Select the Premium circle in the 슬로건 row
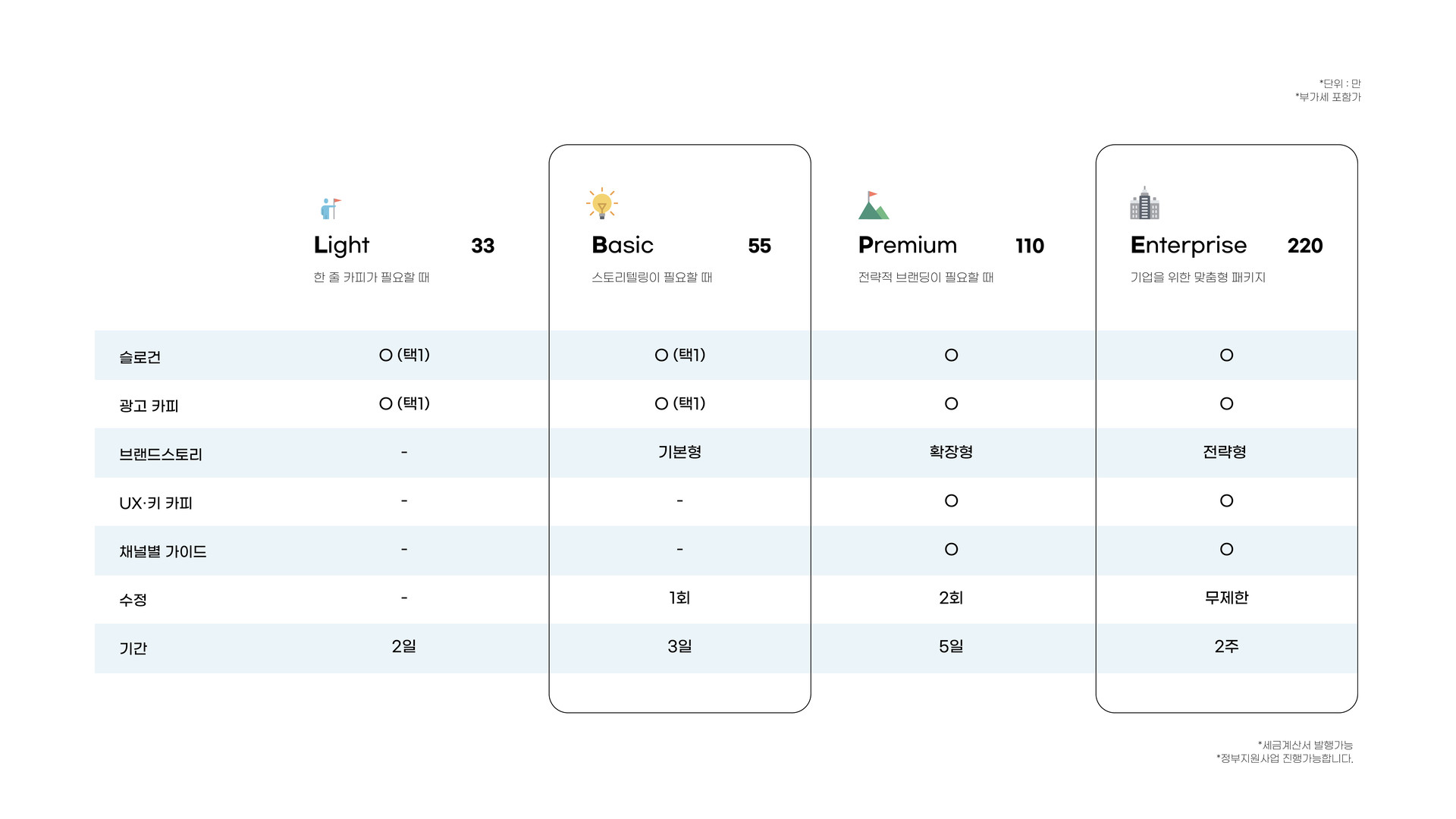Viewport: 1456px width, 819px height. coord(951,355)
